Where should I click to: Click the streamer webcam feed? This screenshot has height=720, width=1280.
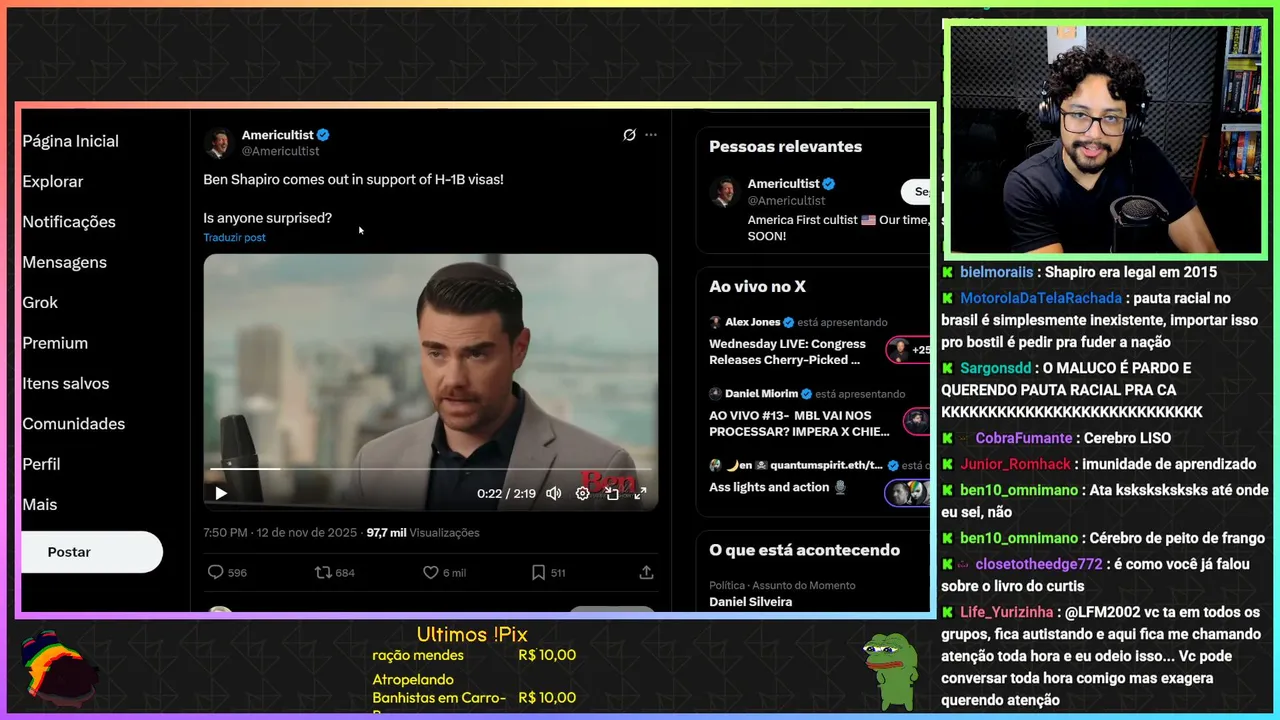click(1106, 140)
